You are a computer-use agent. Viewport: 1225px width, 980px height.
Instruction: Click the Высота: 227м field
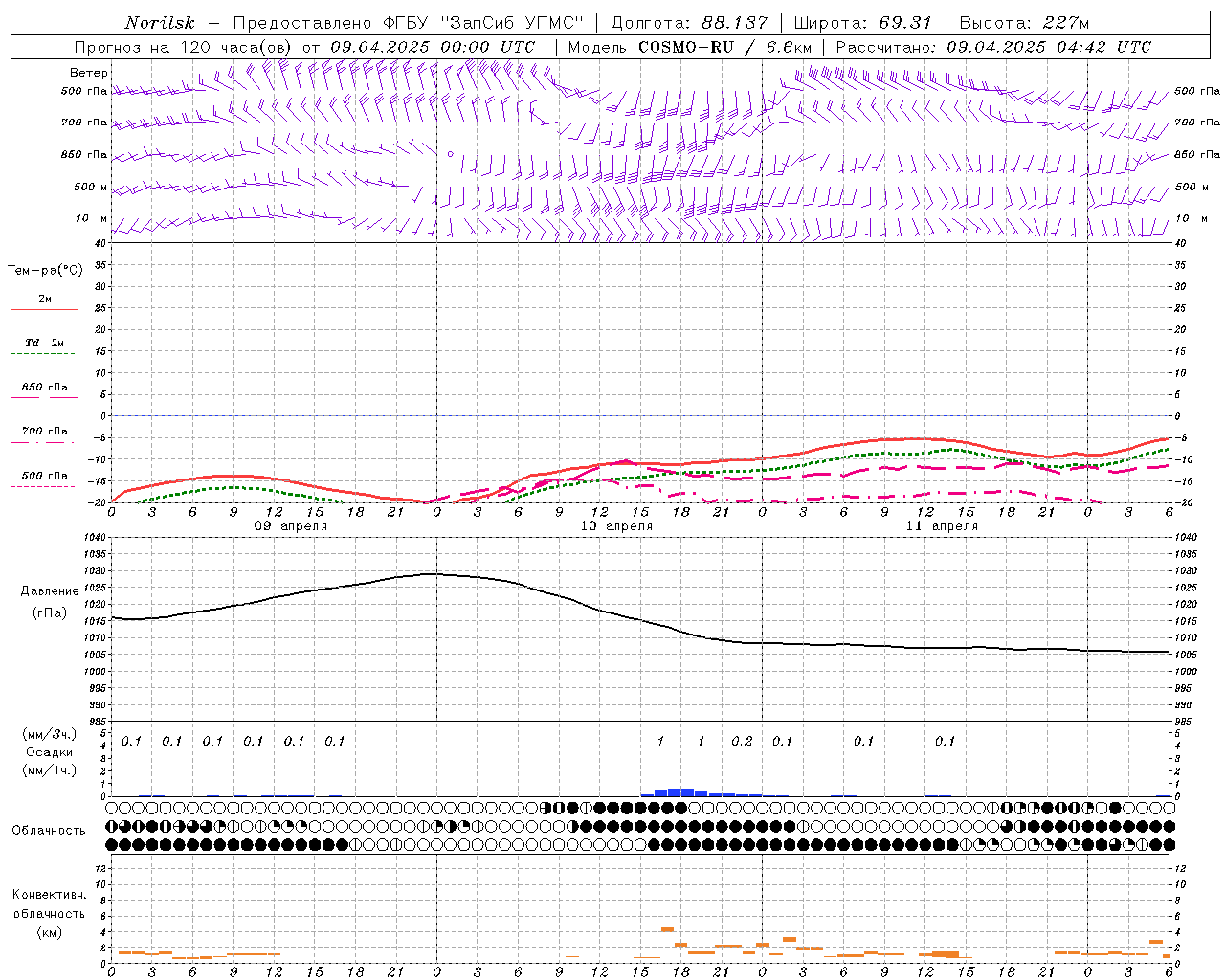click(x=1024, y=23)
